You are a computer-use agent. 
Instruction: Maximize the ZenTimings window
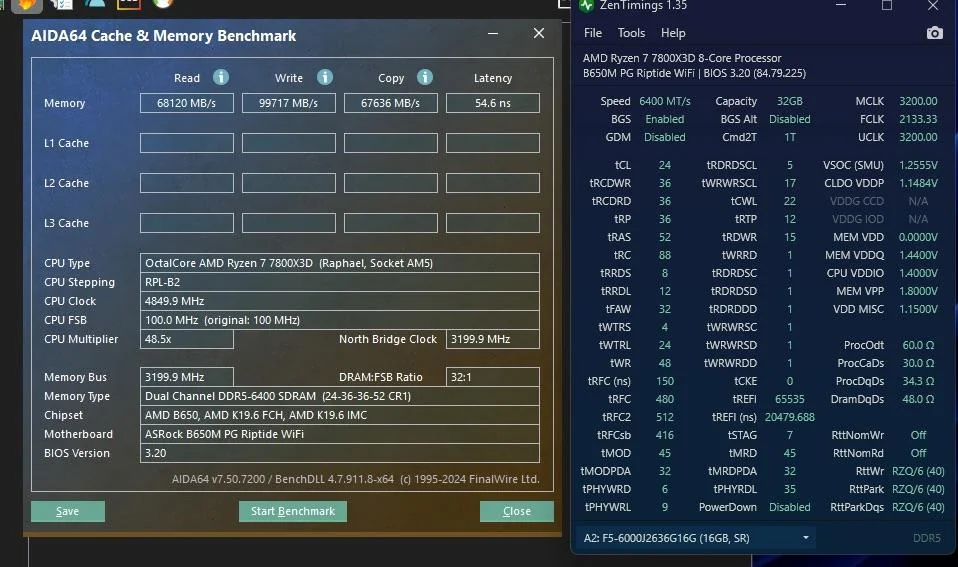[887, 5]
